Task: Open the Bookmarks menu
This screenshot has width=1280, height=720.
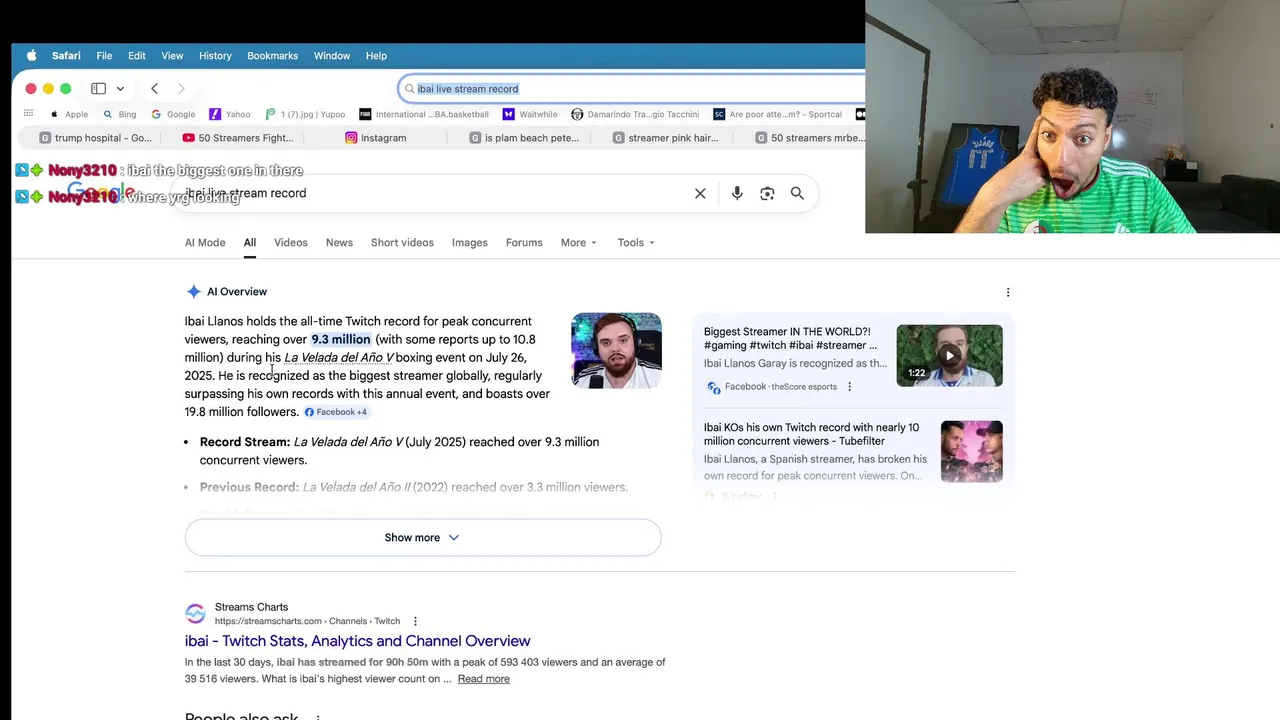Action: point(273,56)
